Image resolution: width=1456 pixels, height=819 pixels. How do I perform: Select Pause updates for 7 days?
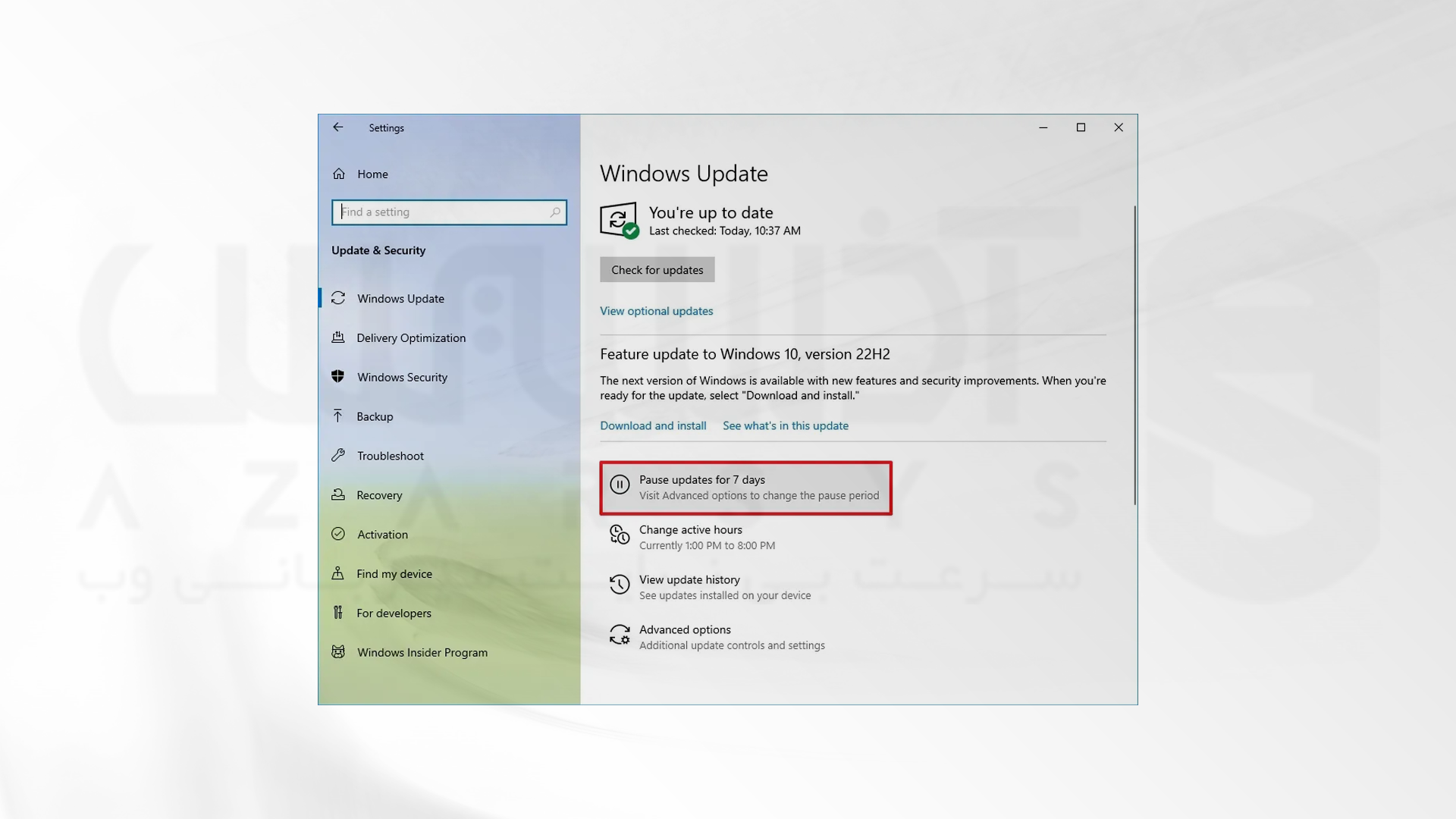coord(745,488)
